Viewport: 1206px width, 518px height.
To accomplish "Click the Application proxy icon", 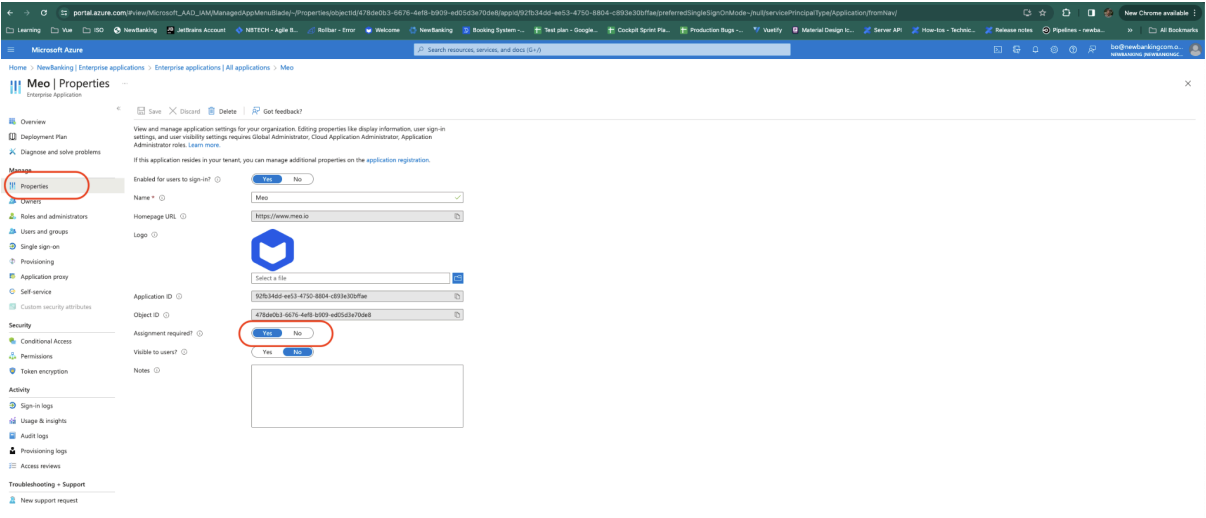I will [x=12, y=276].
